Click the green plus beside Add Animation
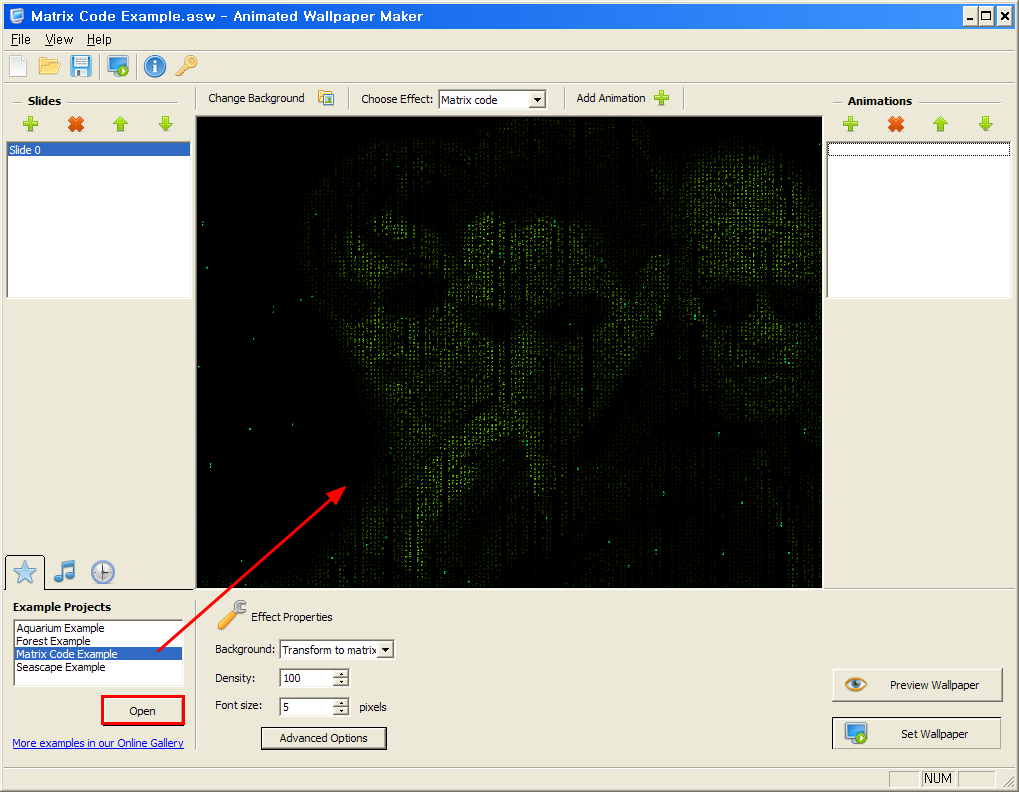Viewport: 1019px width, 792px height. [662, 98]
